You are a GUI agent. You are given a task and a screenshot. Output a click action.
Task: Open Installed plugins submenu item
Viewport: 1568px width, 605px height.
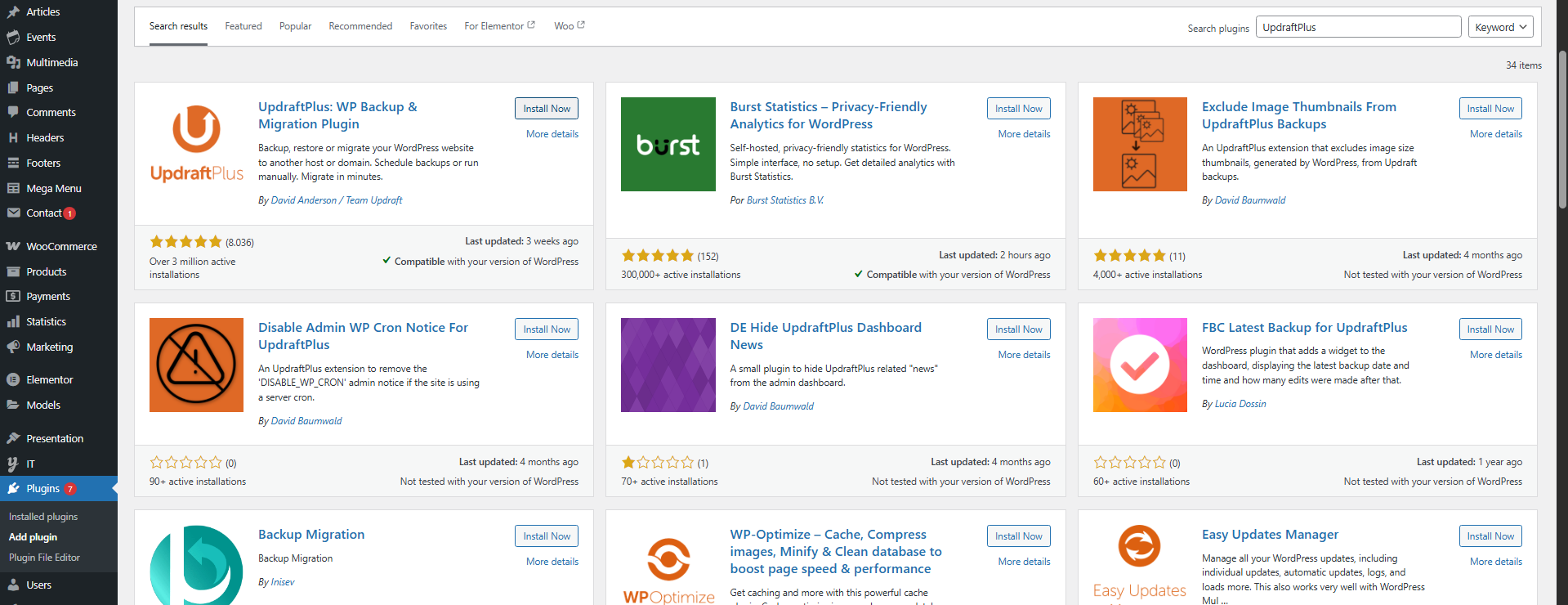click(x=43, y=517)
